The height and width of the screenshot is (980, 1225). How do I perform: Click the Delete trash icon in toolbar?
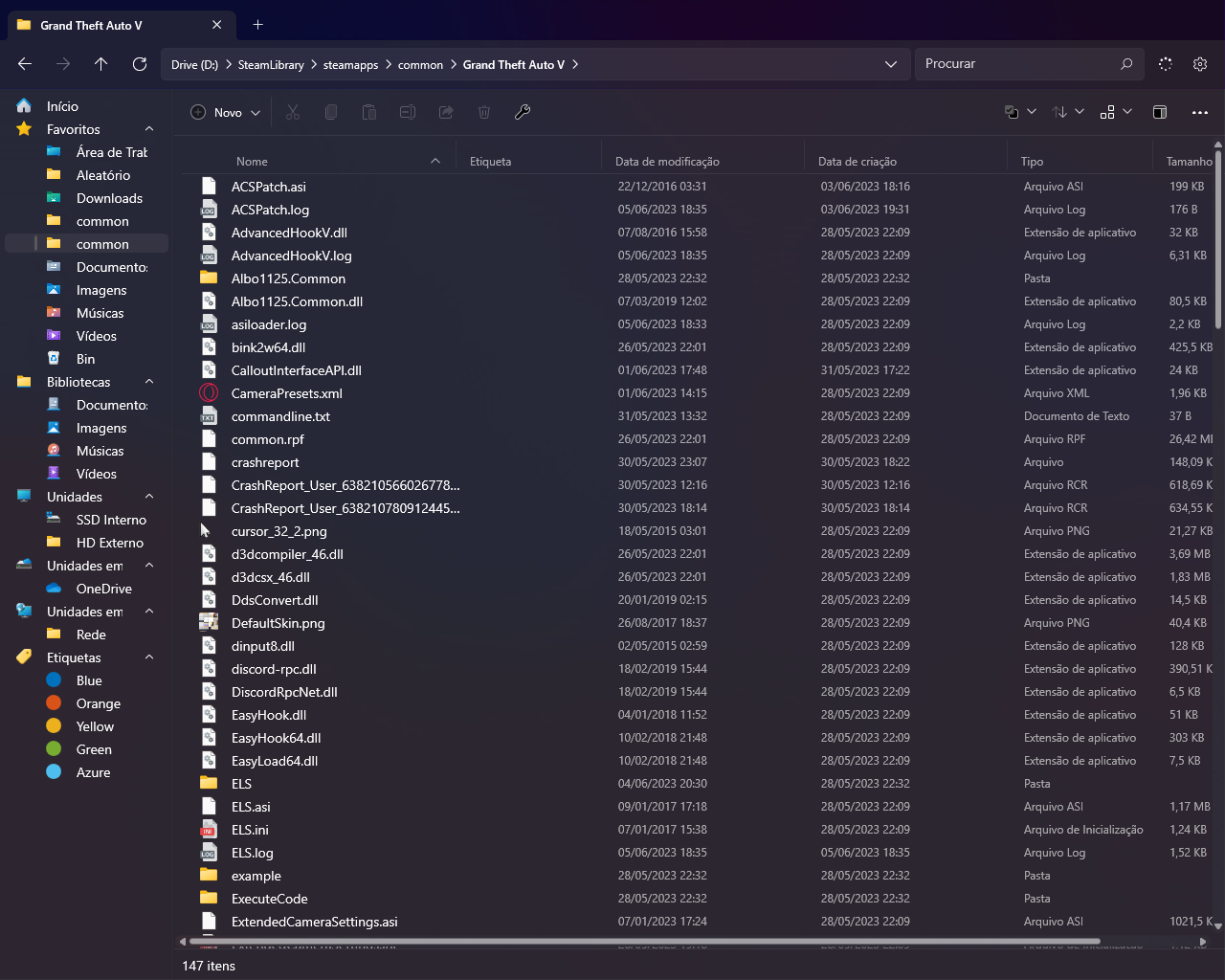484,112
